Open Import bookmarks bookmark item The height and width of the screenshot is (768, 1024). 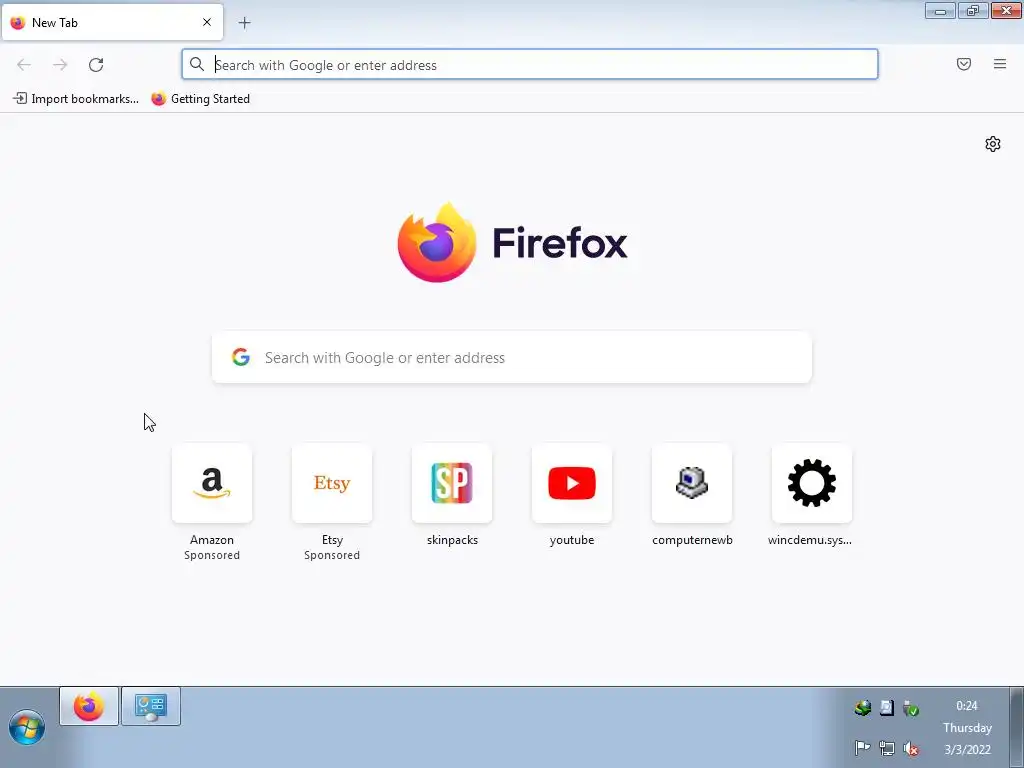(76, 99)
